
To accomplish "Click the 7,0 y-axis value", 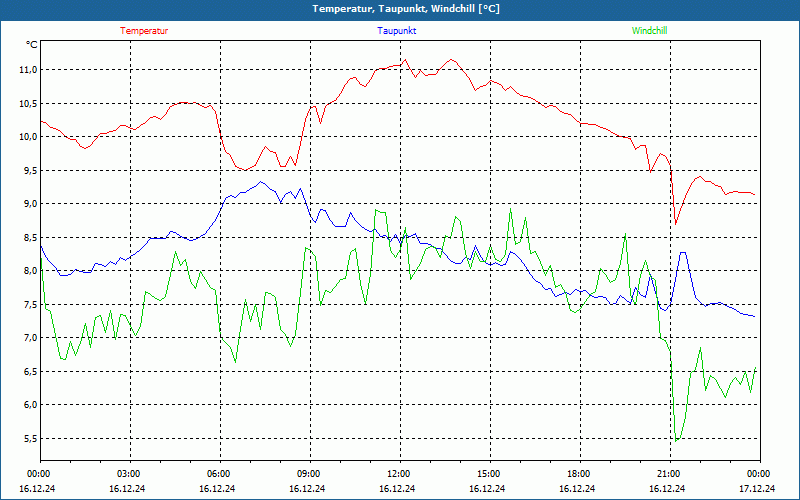I will pyautogui.click(x=30, y=337).
